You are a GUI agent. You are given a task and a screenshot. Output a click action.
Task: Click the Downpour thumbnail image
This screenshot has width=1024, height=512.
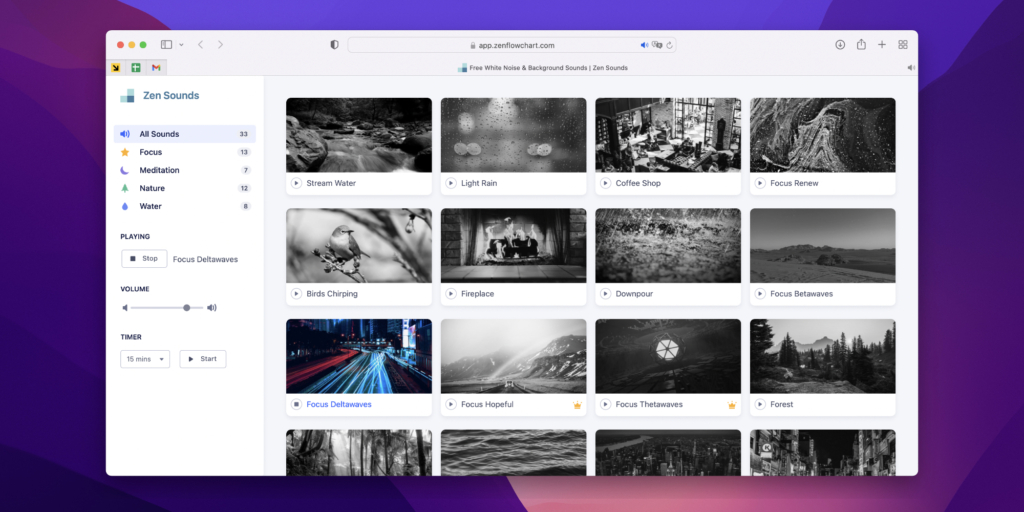(668, 246)
